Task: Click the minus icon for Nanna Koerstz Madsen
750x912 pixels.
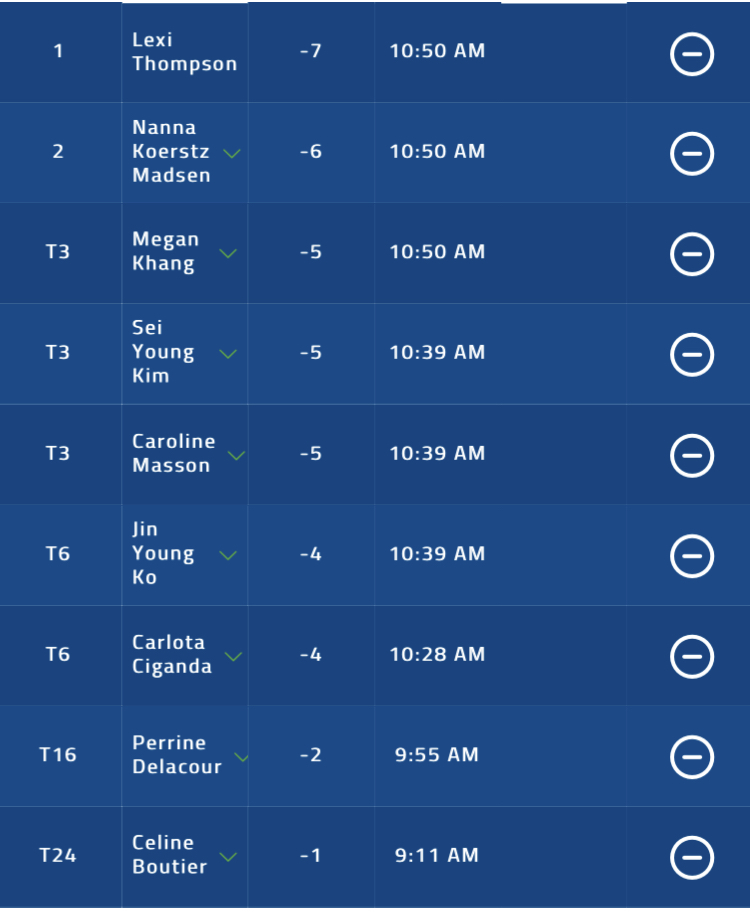Action: click(x=691, y=154)
